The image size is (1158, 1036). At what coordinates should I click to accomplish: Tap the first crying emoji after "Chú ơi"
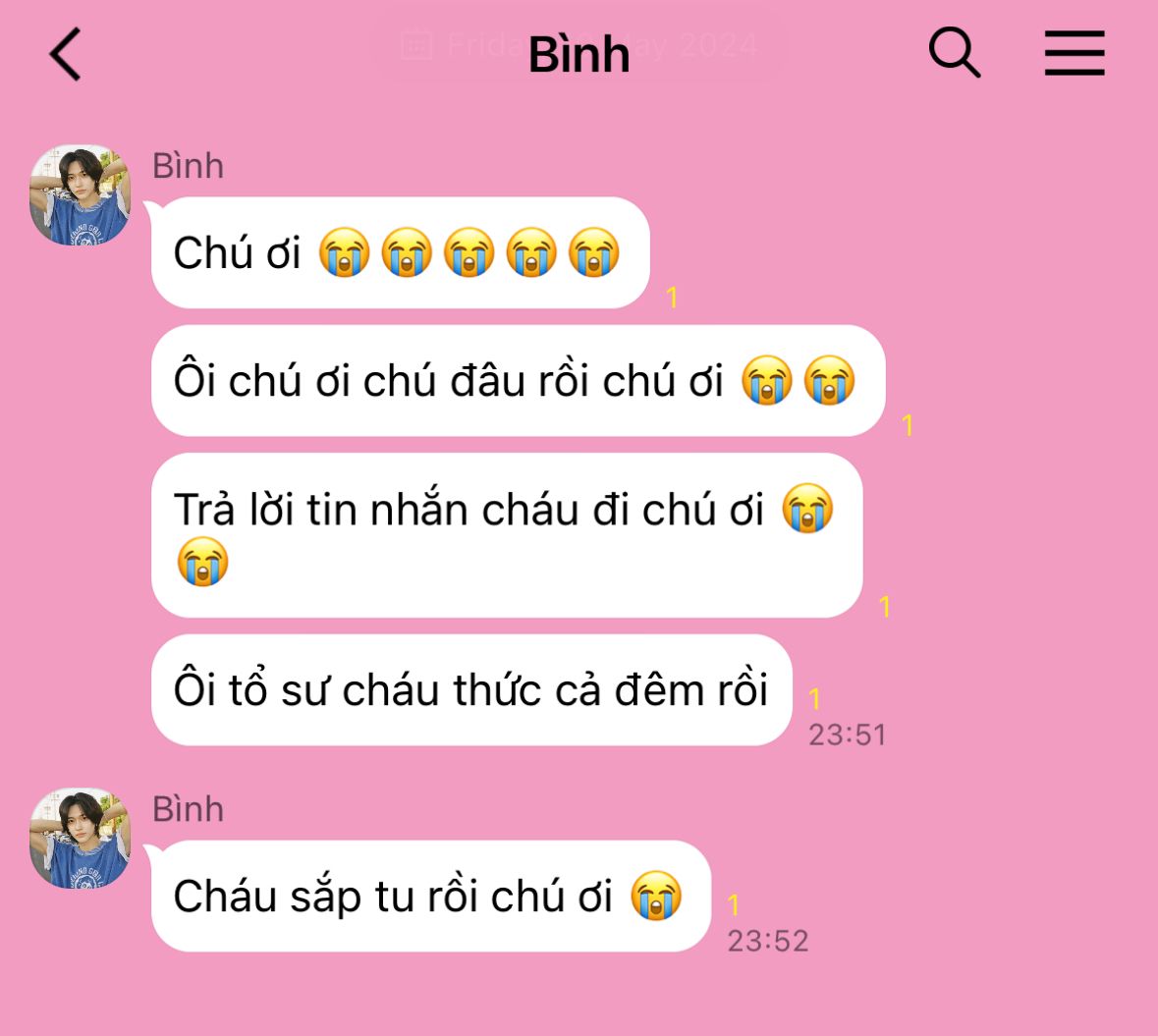(344, 251)
